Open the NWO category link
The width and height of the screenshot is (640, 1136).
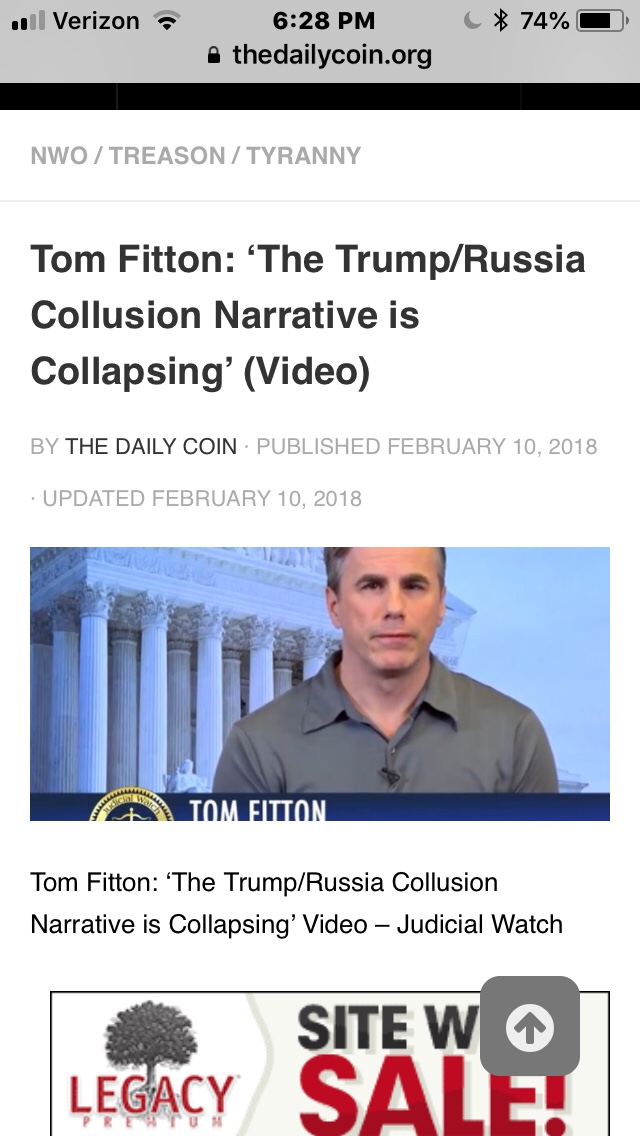point(59,156)
